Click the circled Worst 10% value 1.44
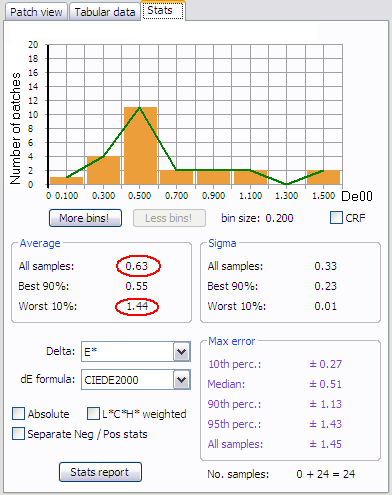 point(137,306)
